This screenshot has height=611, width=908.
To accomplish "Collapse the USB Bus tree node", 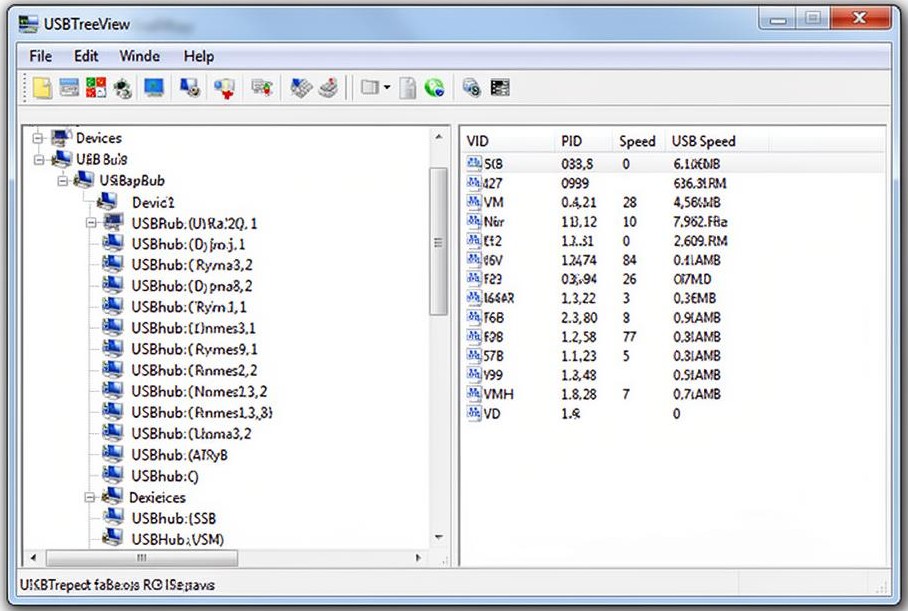I will pyautogui.click(x=36, y=158).
